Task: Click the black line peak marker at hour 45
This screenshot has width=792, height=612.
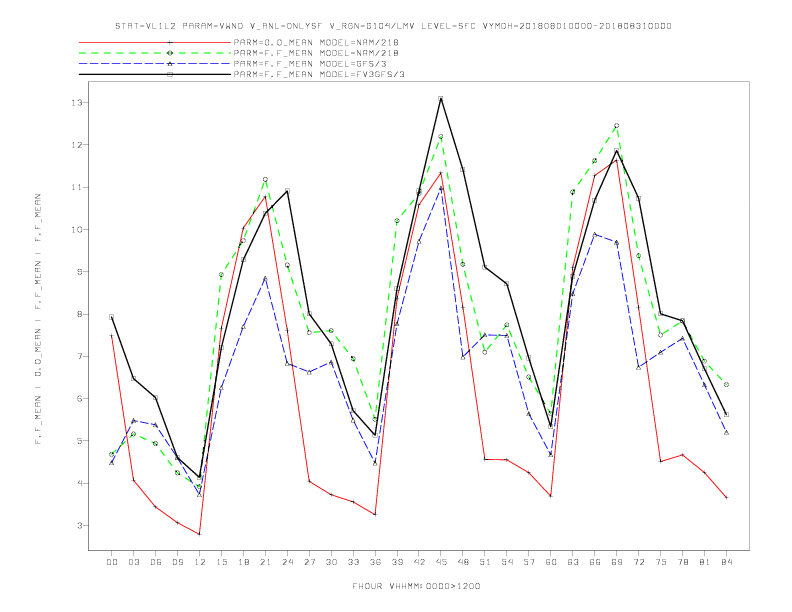Action: [x=441, y=98]
